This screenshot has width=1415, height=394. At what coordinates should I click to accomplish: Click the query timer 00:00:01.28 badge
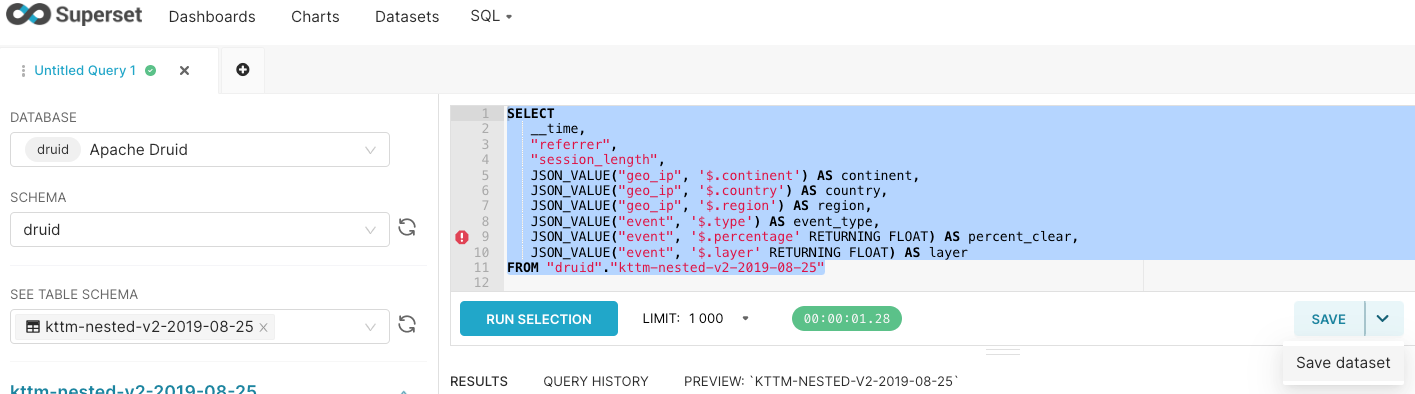click(847, 319)
